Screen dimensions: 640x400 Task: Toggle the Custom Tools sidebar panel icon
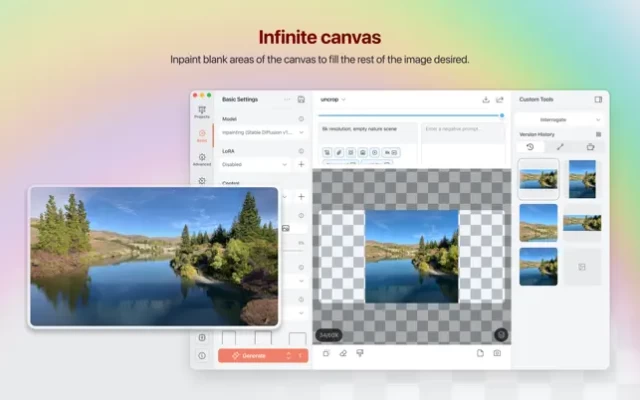click(x=598, y=99)
